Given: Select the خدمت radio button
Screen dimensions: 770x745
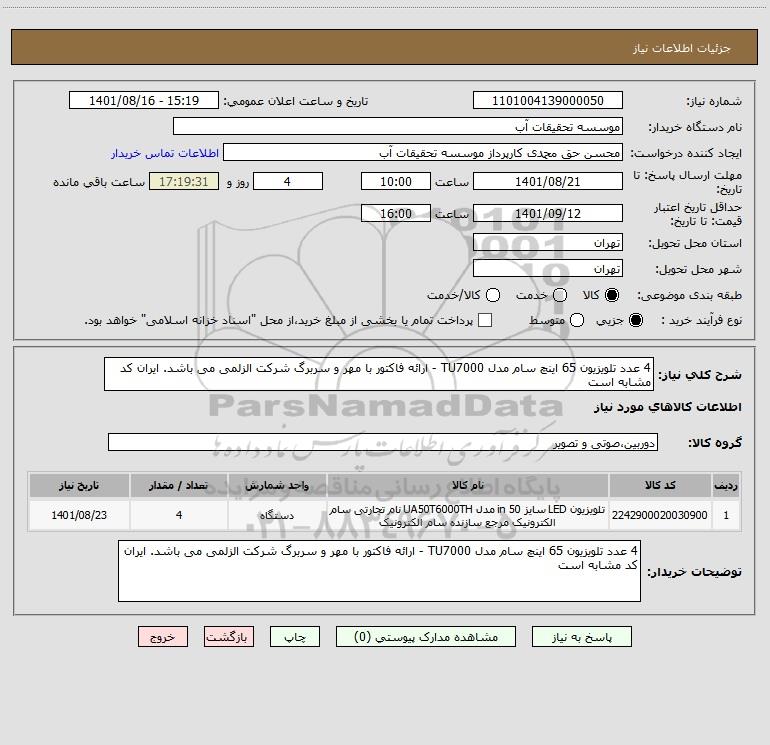Looking at the screenshot, I should point(560,295).
